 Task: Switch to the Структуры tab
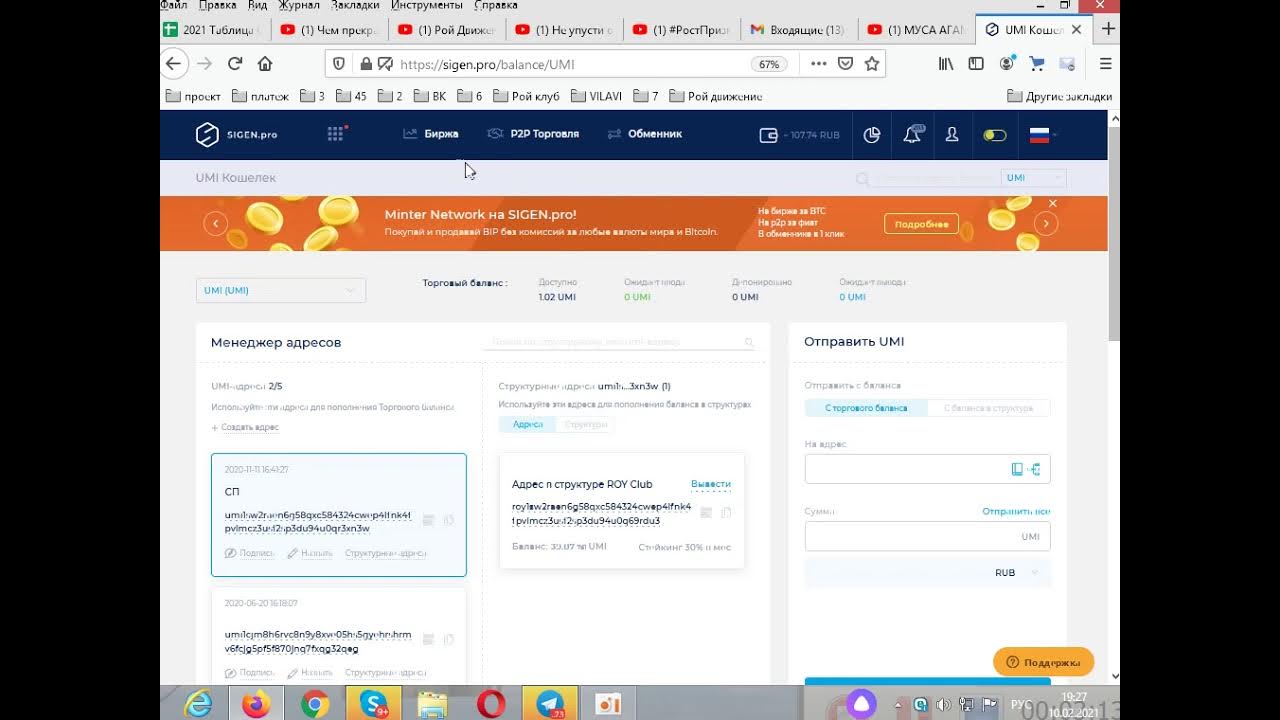(585, 424)
